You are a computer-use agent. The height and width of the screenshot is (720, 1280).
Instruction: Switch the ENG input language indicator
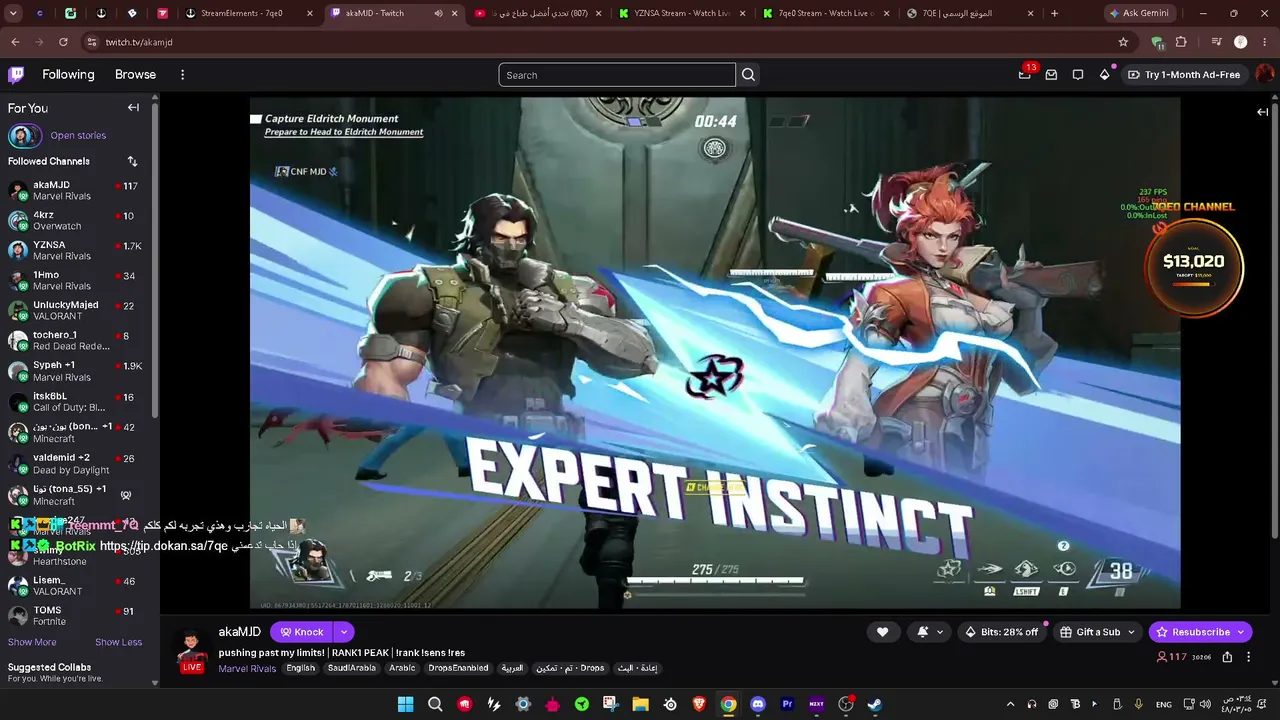[x=1164, y=705]
